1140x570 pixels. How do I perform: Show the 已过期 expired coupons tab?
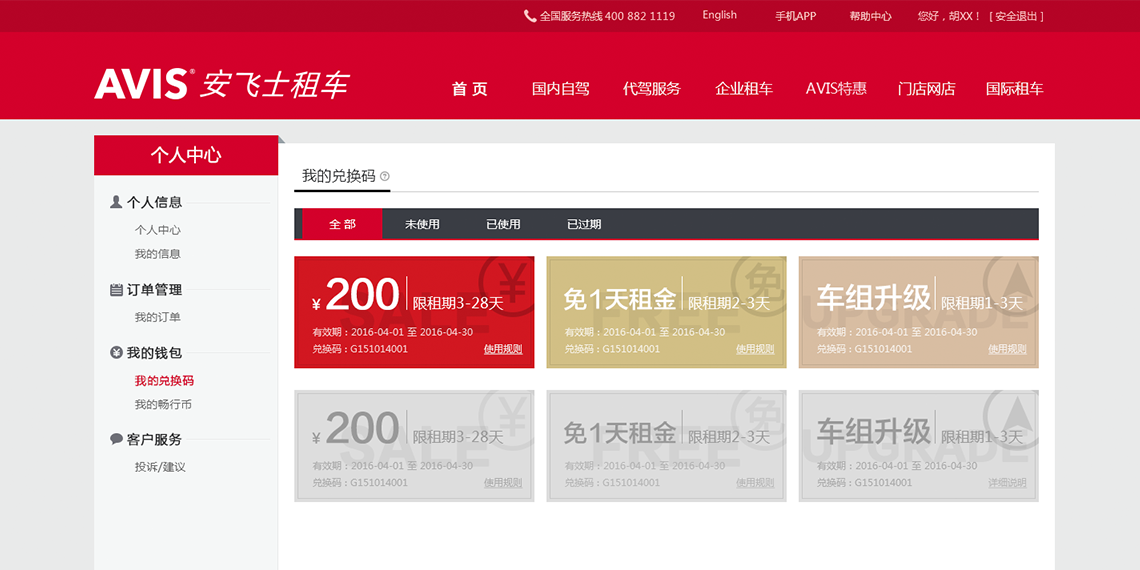click(x=584, y=224)
